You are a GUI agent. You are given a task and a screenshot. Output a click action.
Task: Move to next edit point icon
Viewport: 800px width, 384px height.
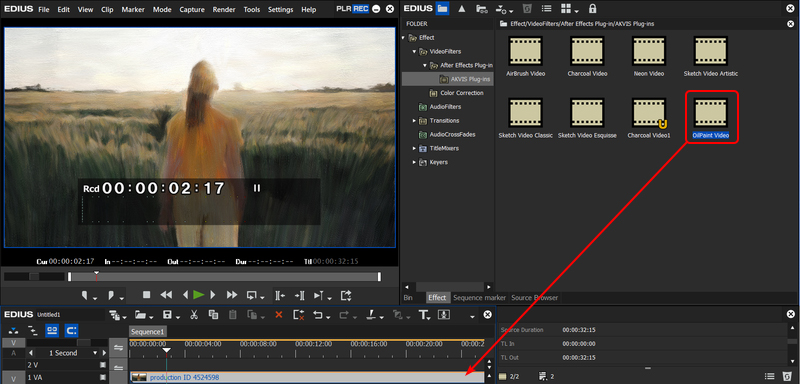pyautogui.click(x=299, y=295)
